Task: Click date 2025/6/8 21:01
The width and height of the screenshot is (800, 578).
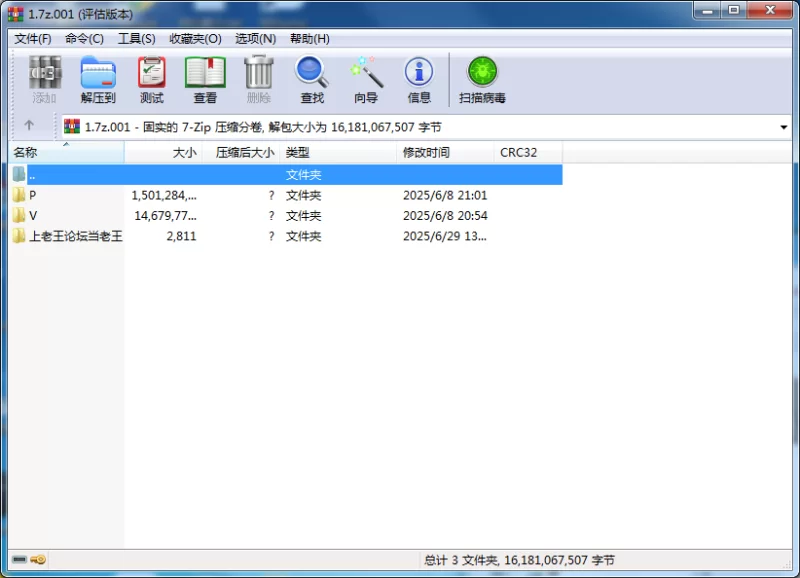Action: 445,195
